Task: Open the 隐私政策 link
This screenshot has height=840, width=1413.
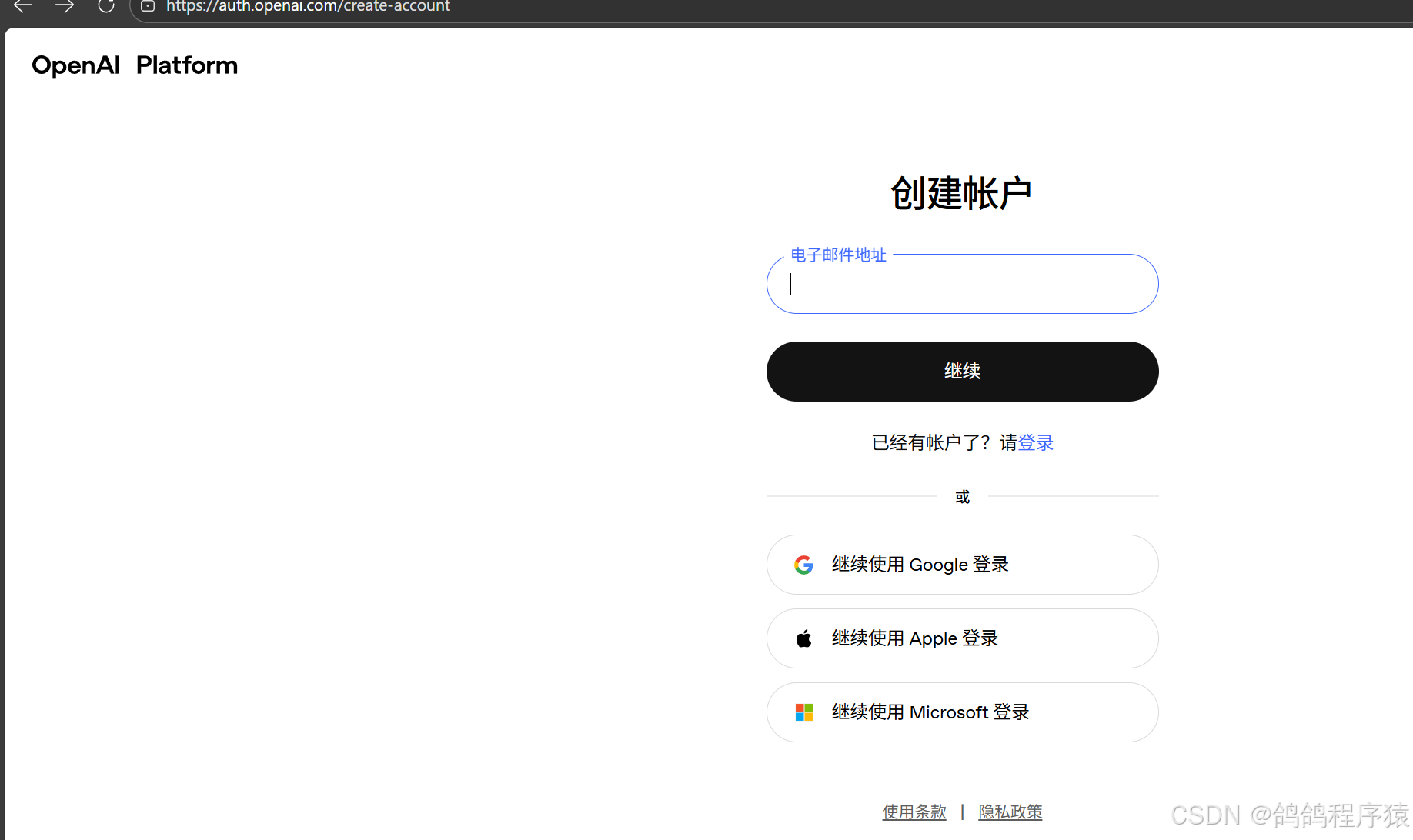Action: coord(1010,812)
